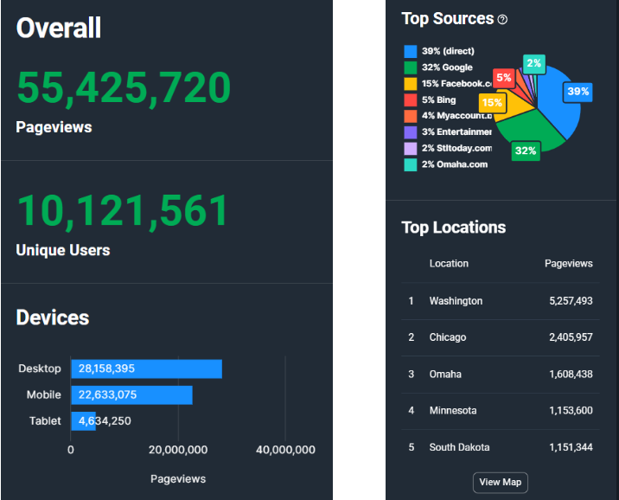Select the Washington location row

500,301
